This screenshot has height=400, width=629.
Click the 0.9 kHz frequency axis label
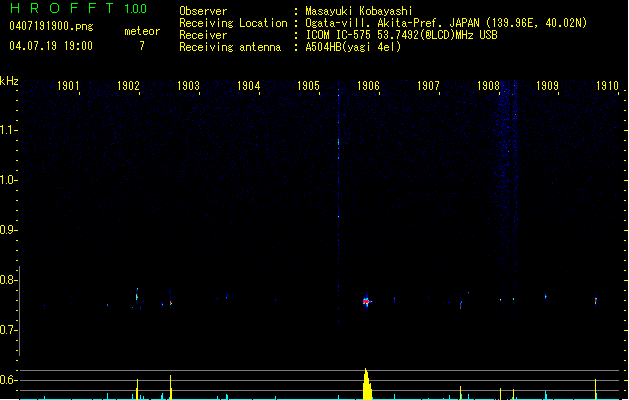8,230
